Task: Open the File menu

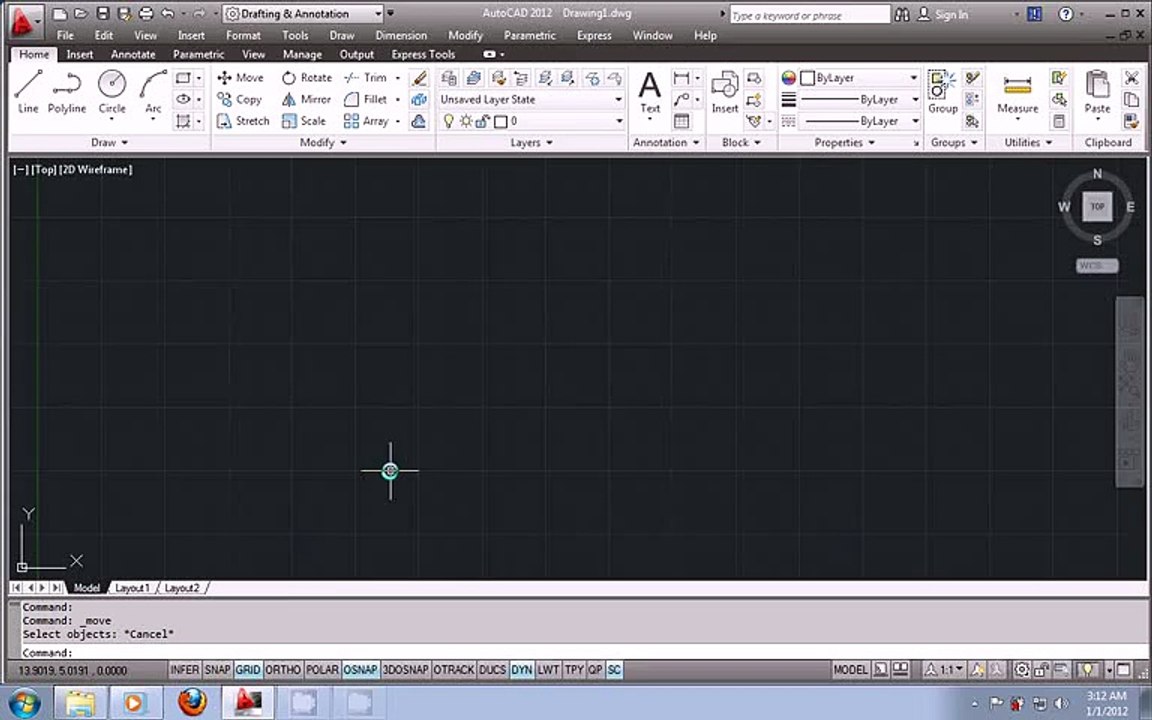Action: point(65,35)
